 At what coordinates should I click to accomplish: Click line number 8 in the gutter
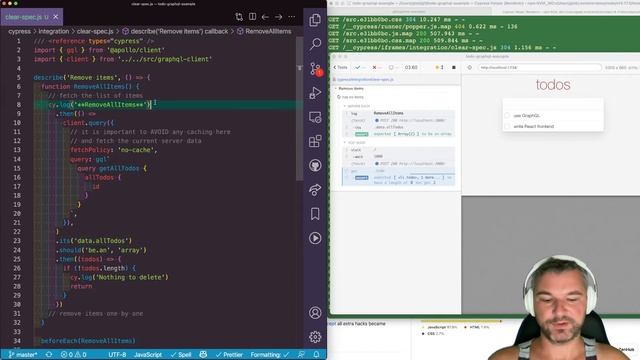point(18,104)
